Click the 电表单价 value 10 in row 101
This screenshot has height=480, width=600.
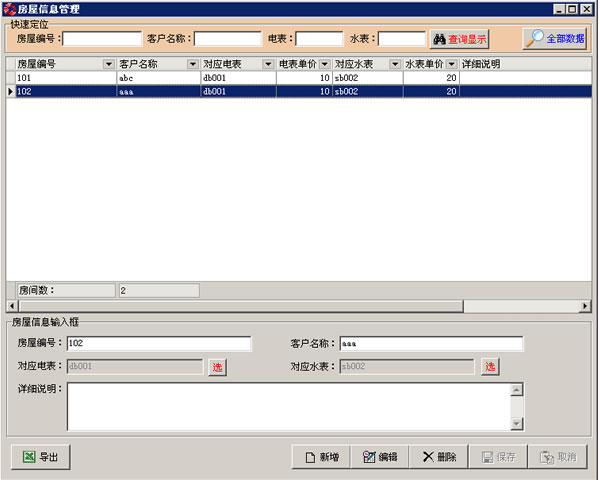coord(304,78)
